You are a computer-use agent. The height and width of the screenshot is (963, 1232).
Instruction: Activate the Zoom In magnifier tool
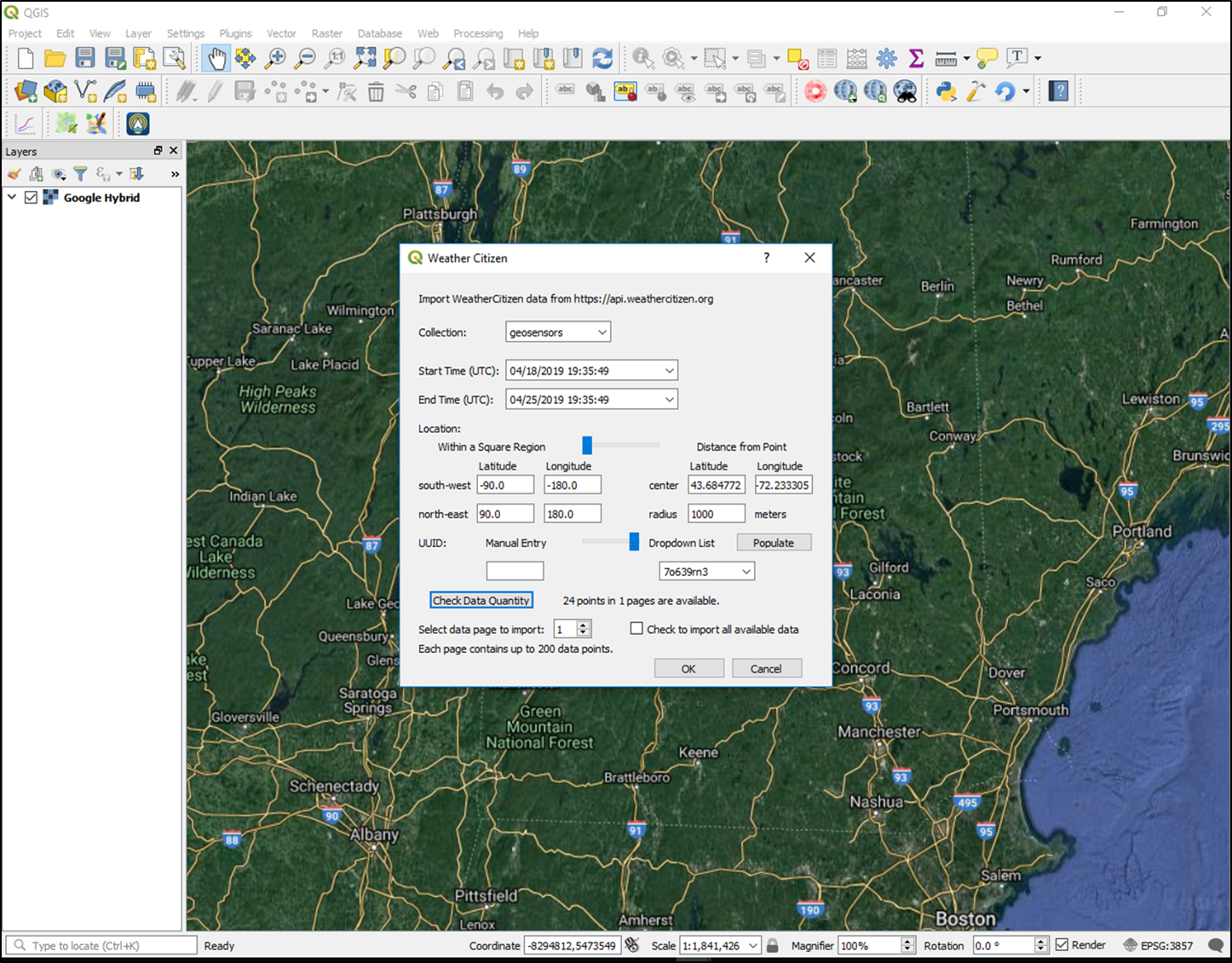pyautogui.click(x=275, y=58)
